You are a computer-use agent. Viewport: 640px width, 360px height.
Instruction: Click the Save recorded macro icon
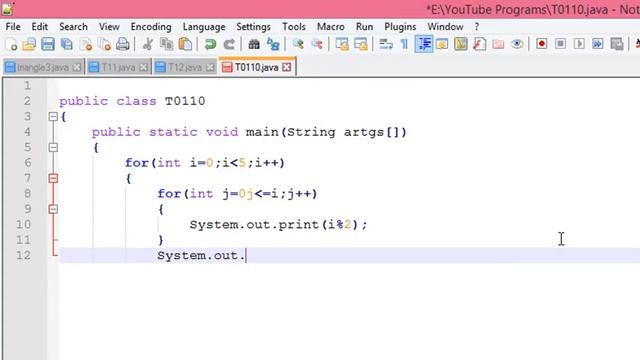617,44
